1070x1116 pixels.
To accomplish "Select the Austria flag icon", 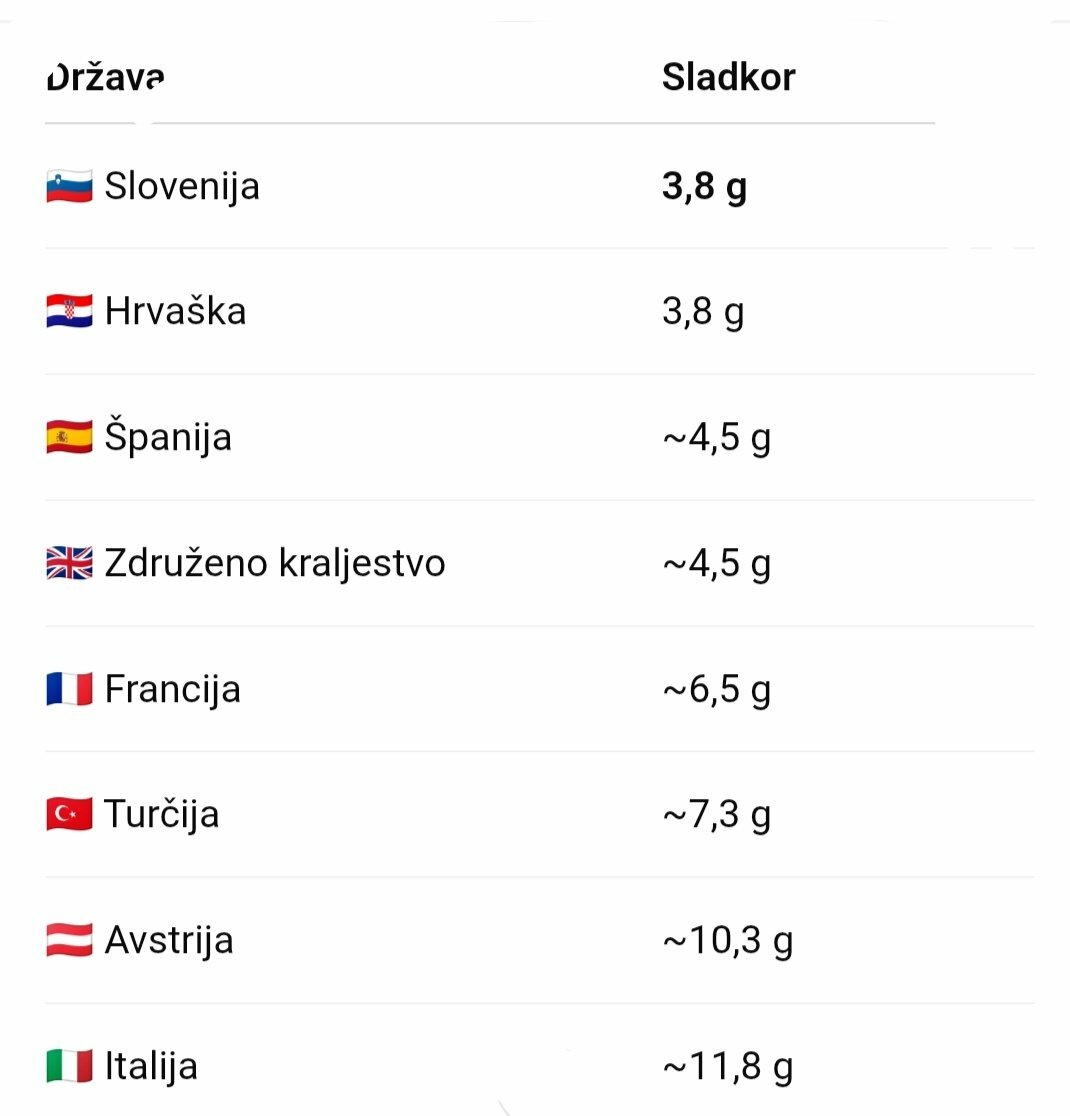I will [x=69, y=941].
